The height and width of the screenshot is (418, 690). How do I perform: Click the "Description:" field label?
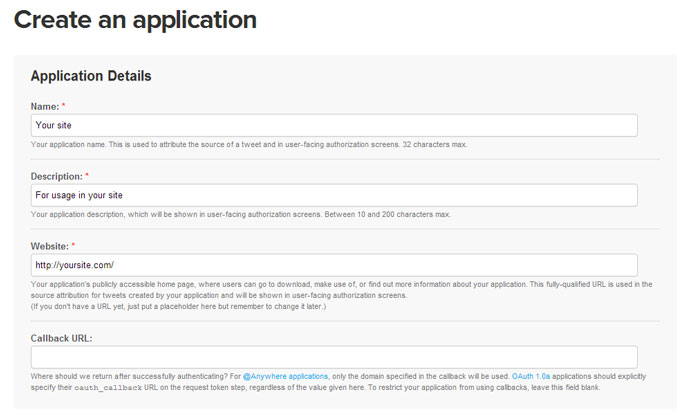56,176
